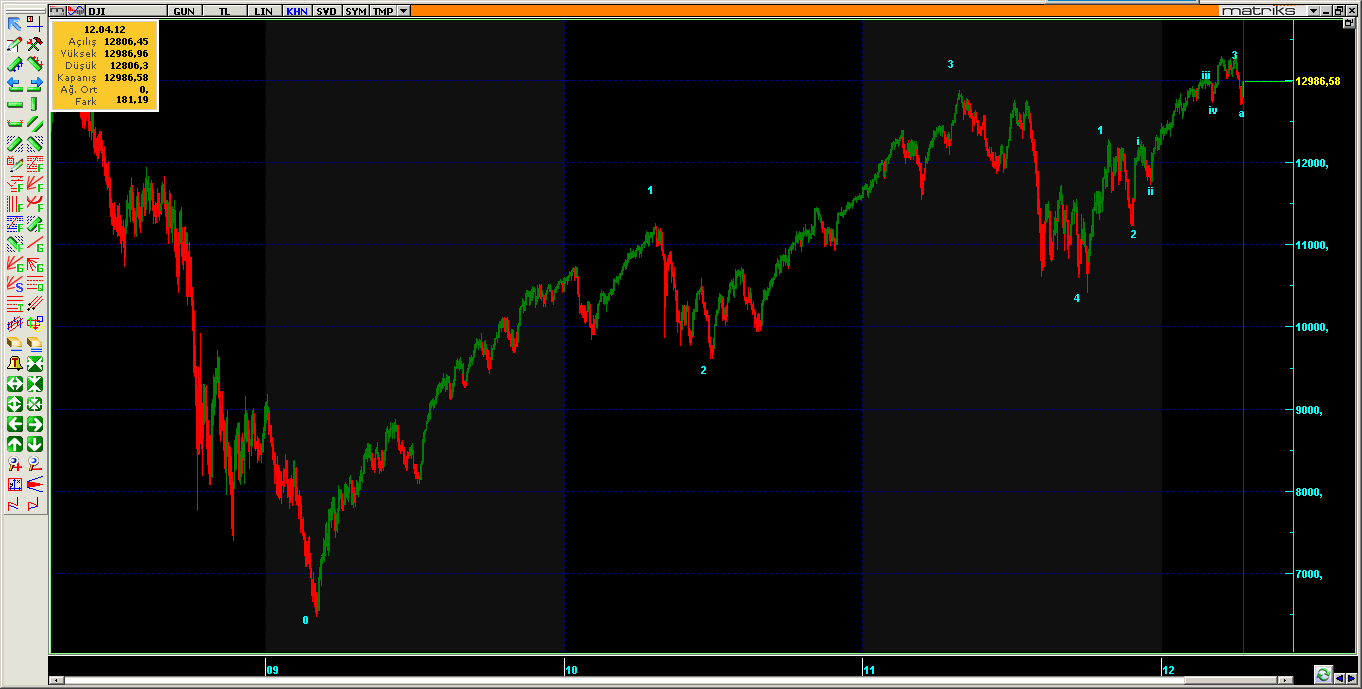The height and width of the screenshot is (689, 1362).
Task: Click the SYM button
Action: (356, 10)
